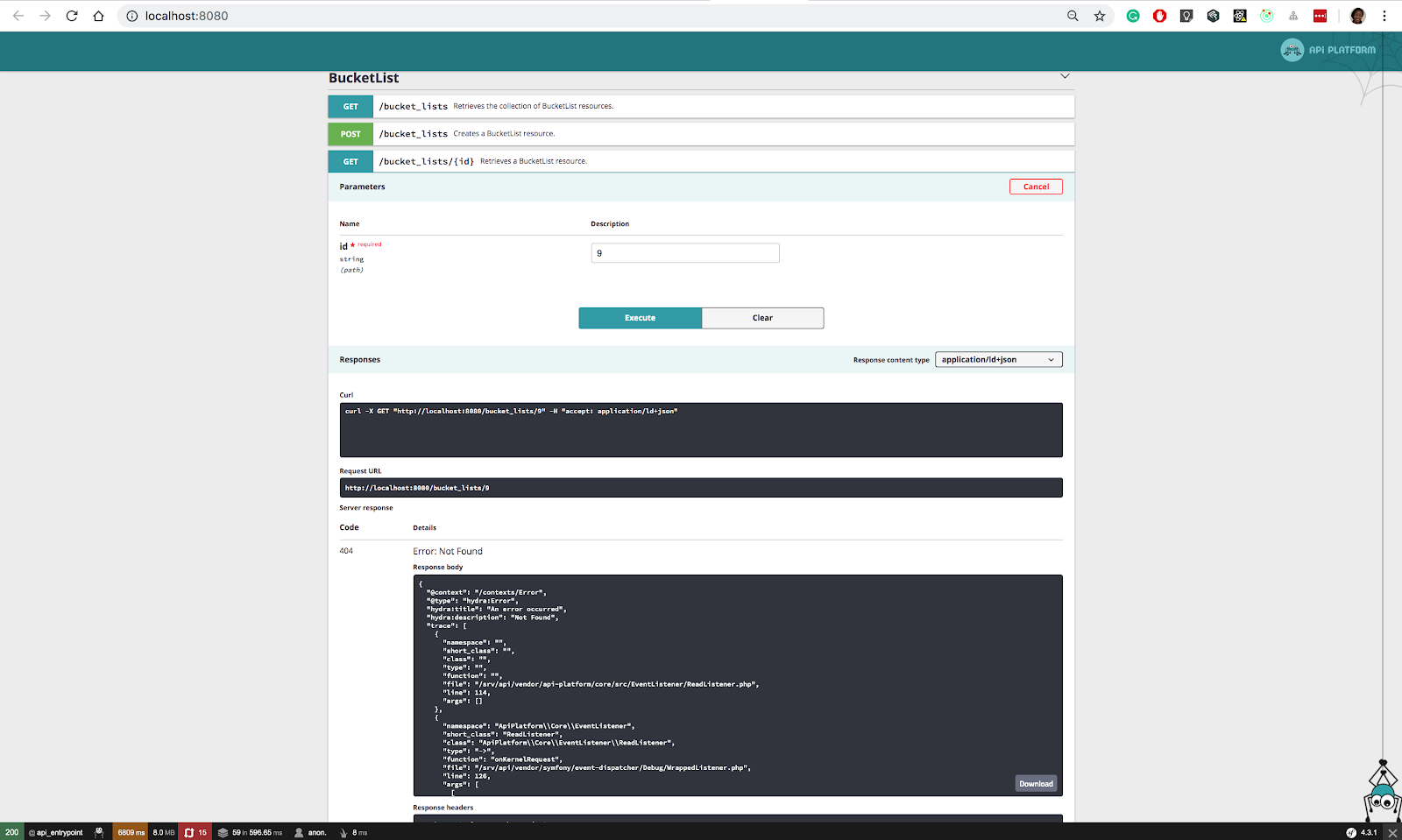Image resolution: width=1402 pixels, height=840 pixels.
Task: Open Response content type dropdown
Action: pyautogui.click(x=998, y=359)
